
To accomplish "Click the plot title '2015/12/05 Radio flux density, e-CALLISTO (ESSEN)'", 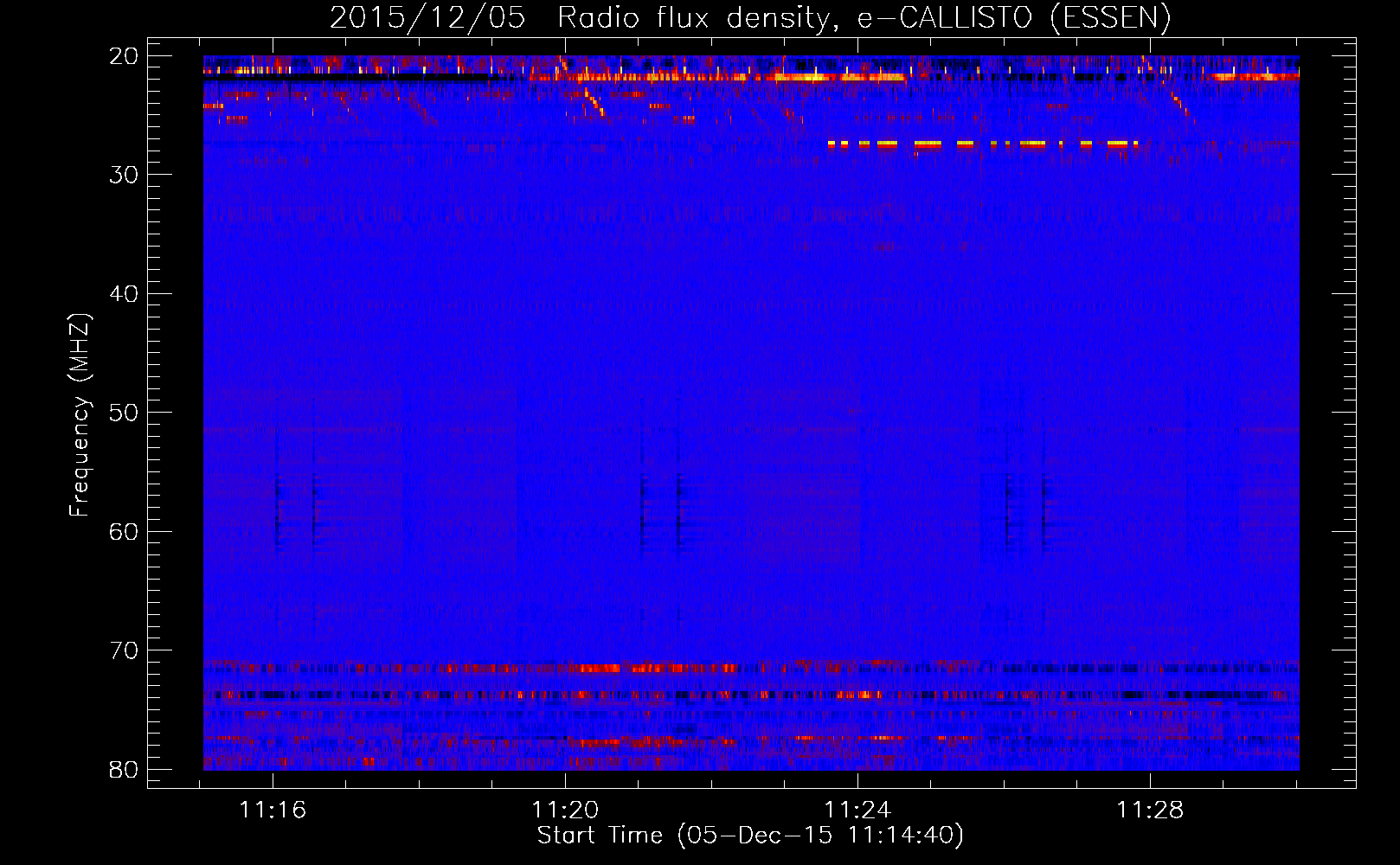I will pyautogui.click(x=749, y=17).
